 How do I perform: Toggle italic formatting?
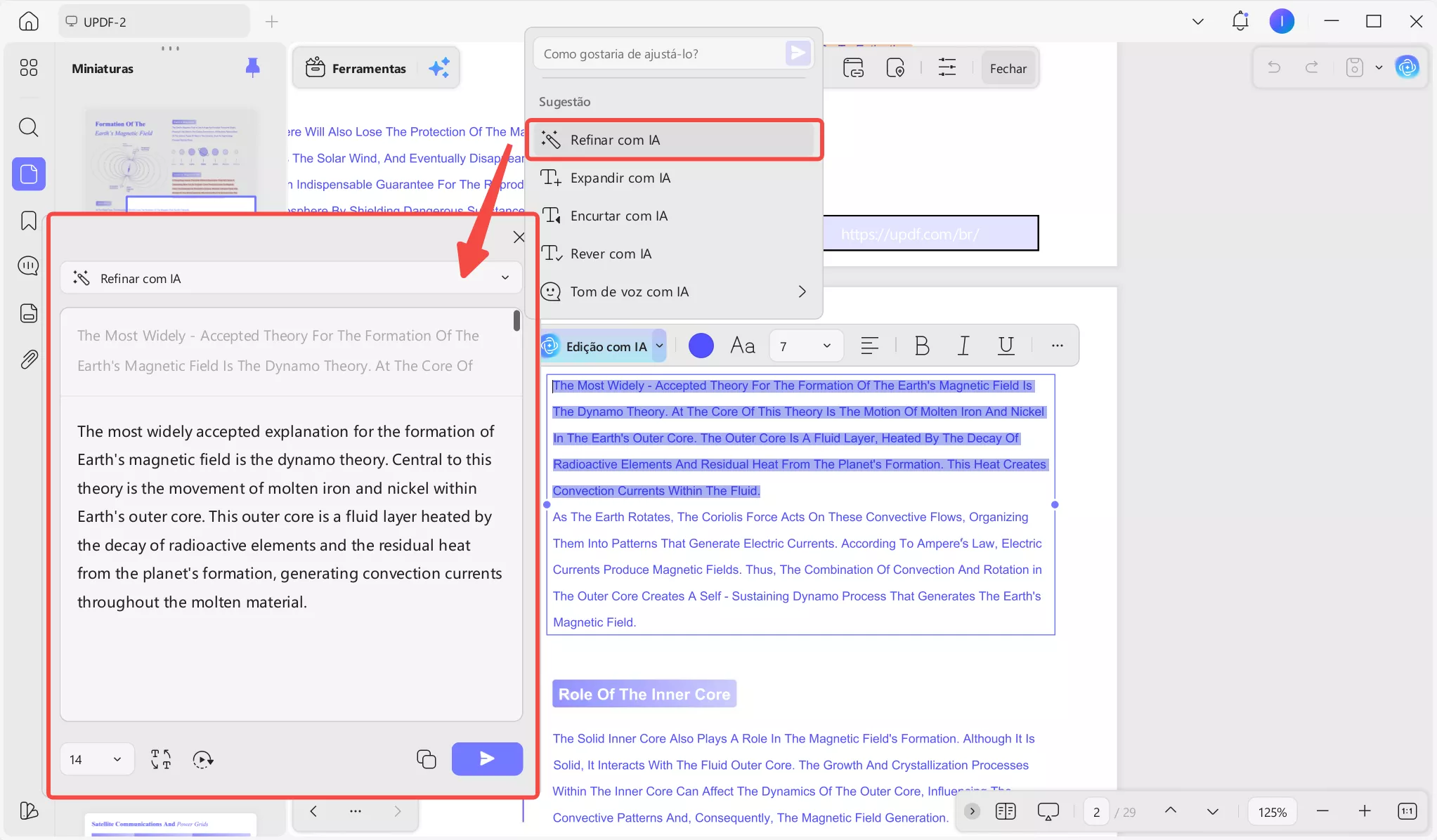pos(963,346)
